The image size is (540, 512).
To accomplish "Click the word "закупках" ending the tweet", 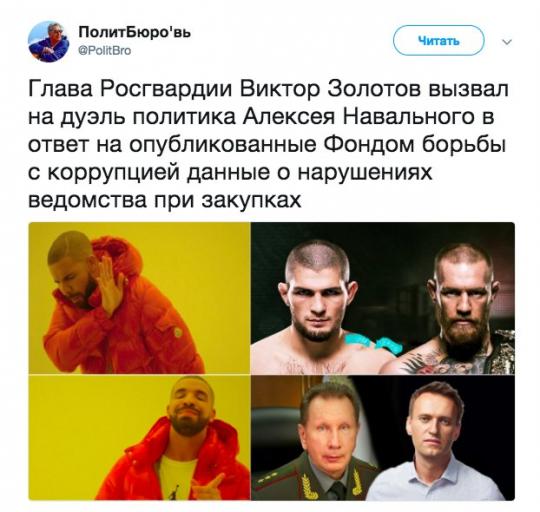I will click(x=252, y=200).
